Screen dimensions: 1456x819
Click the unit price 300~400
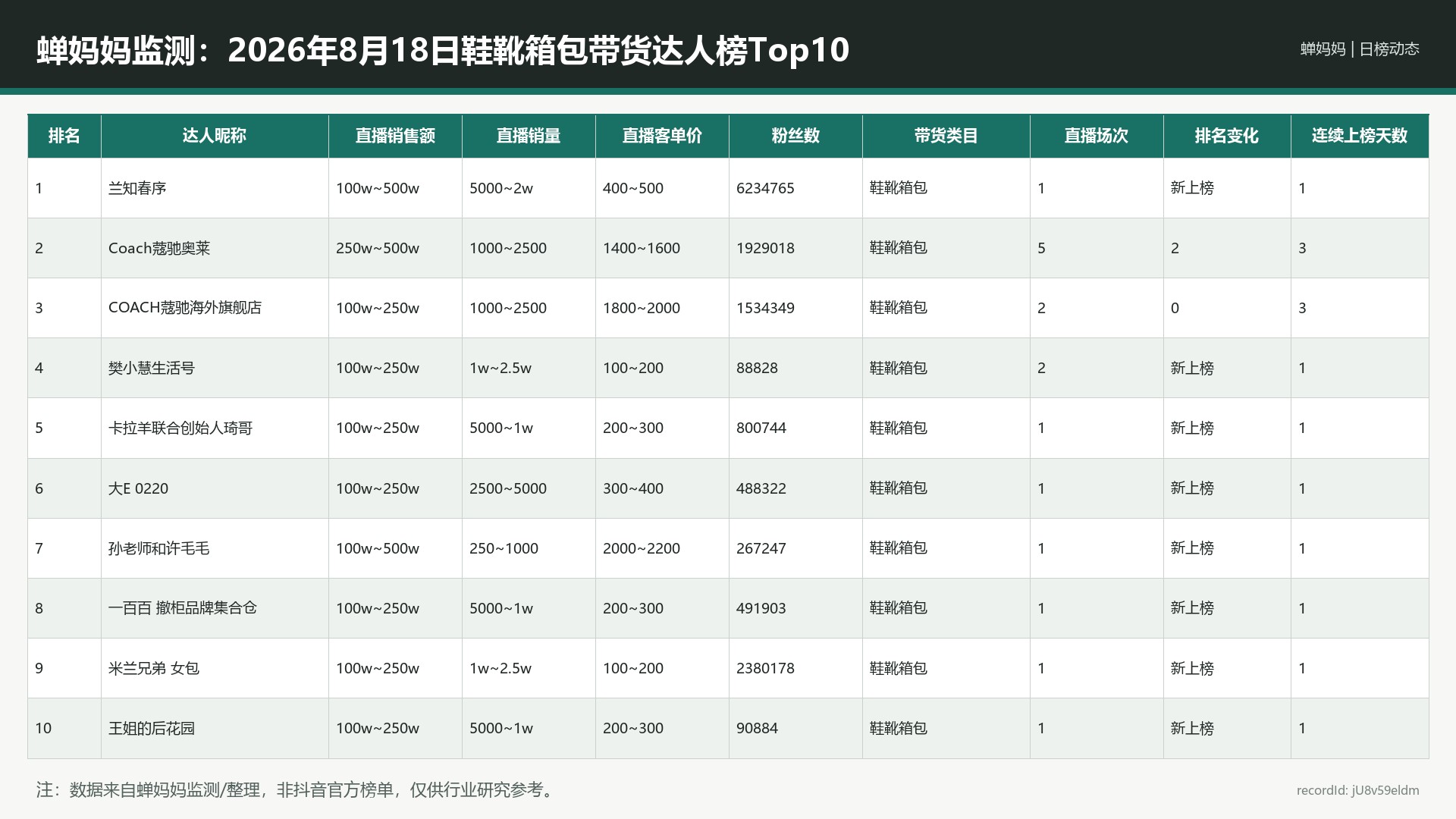(x=633, y=488)
